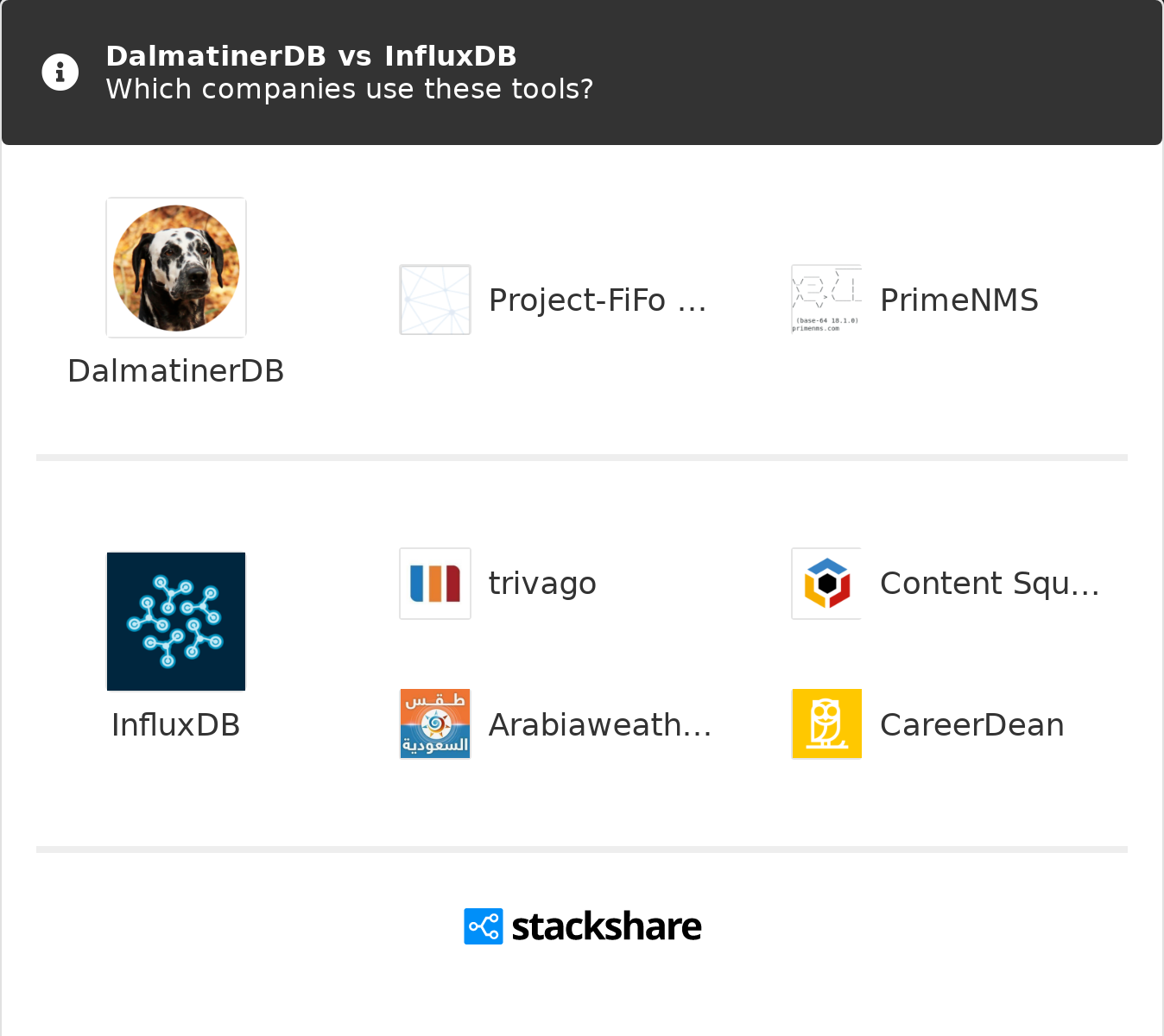Click the DalmatinerDB dog logo
This screenshot has width=1164, height=1036.
[176, 268]
